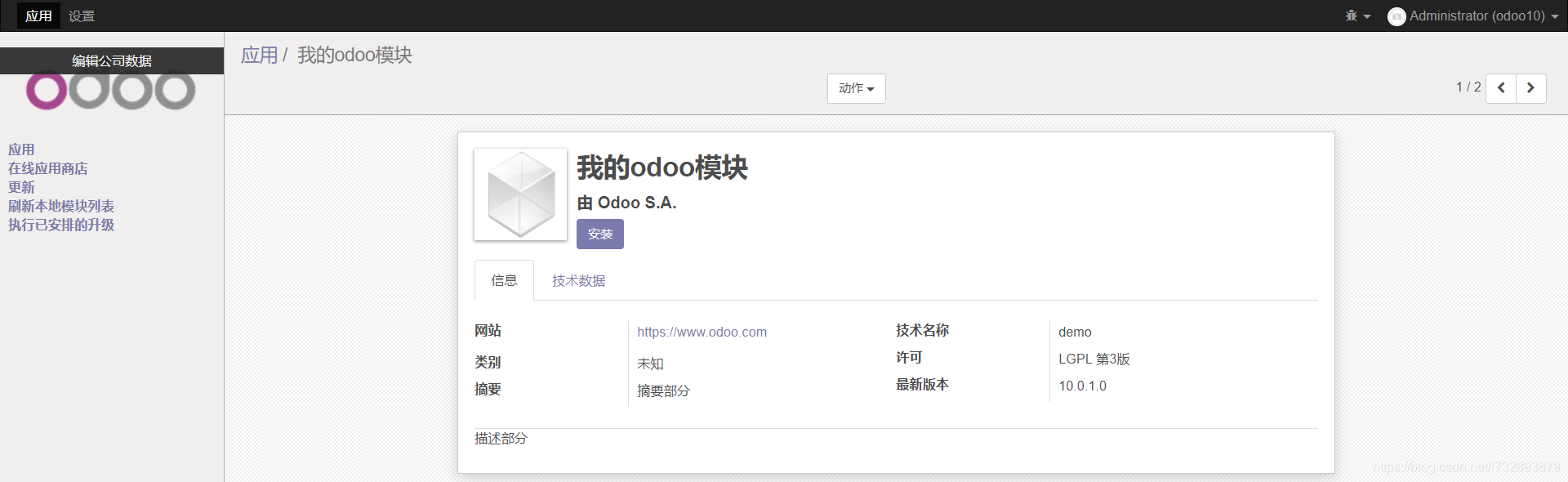Viewport: 1568px width, 482px height.
Task: Click the 网站 field label
Action: click(x=488, y=330)
